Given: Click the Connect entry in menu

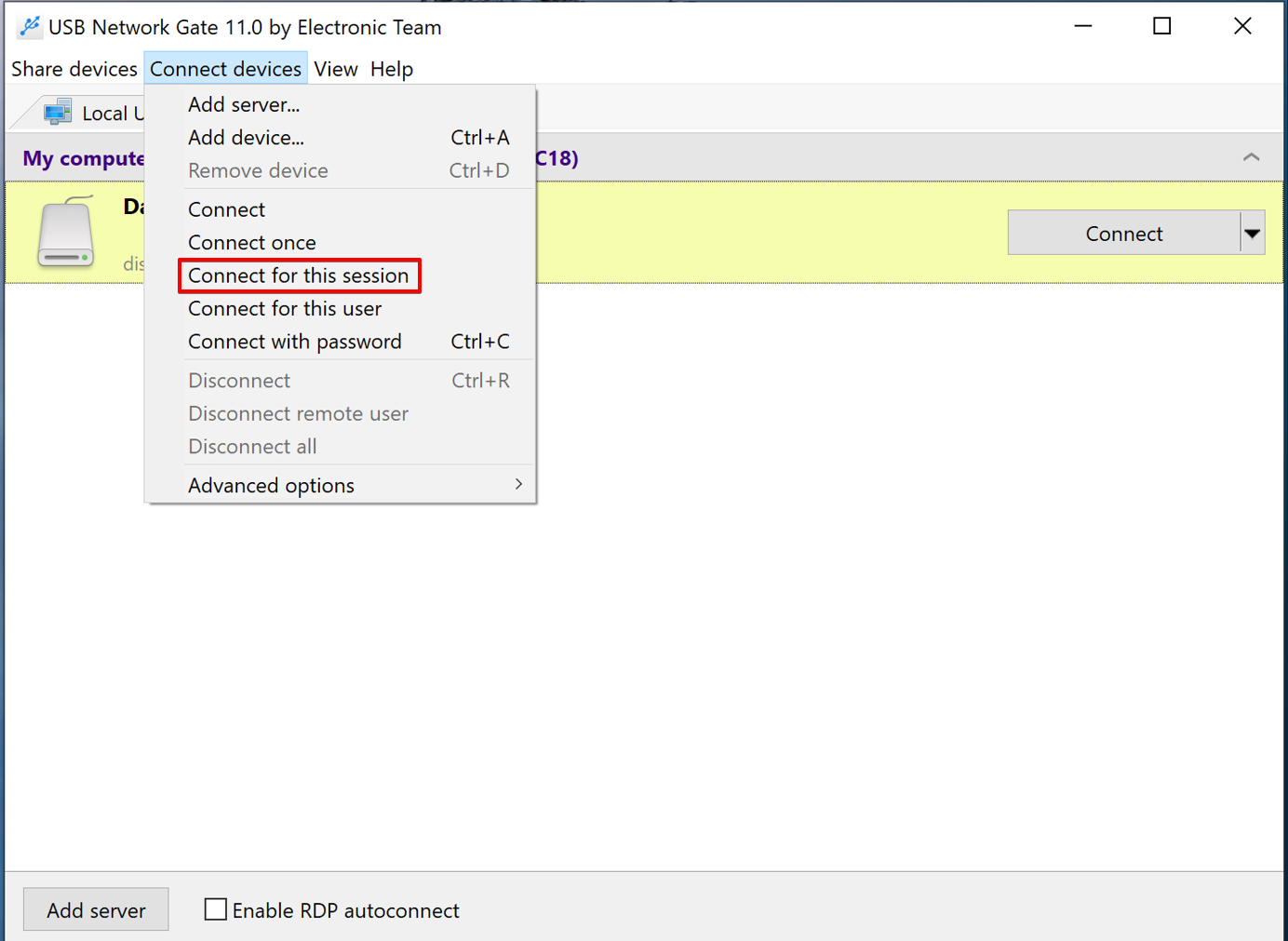Looking at the screenshot, I should click(226, 209).
